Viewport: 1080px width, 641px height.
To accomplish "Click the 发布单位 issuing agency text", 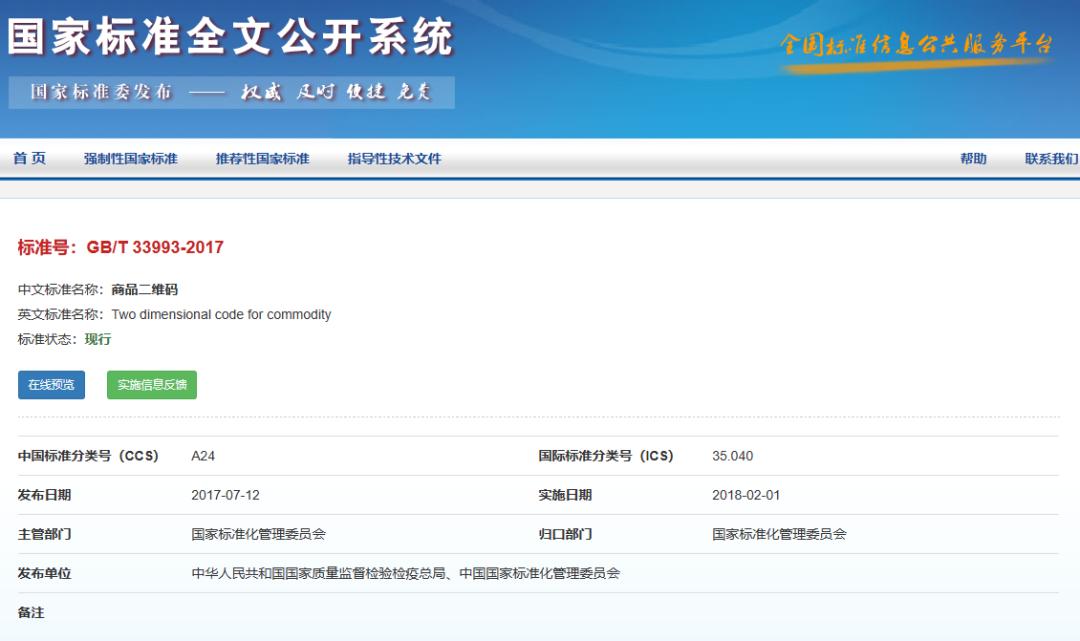I will (x=45, y=573).
